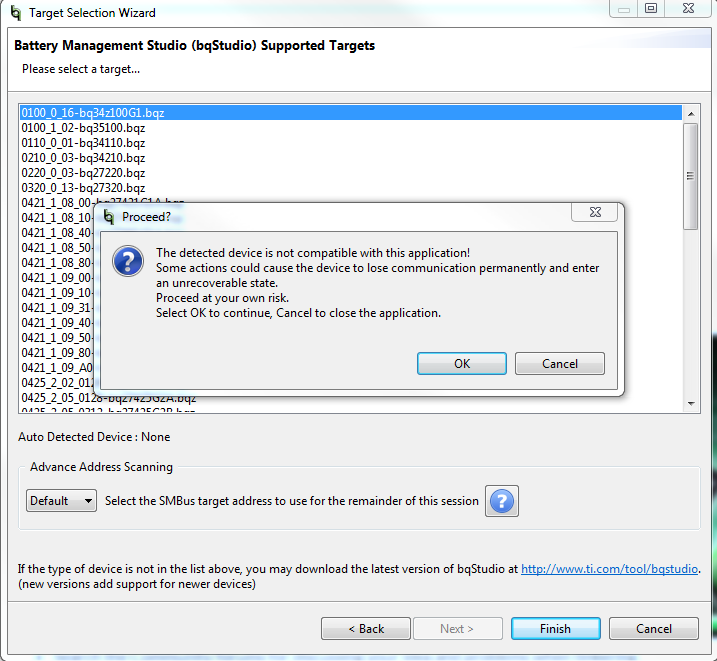This screenshot has height=661, width=717.
Task: Select the 0421_1_08_40 target row
Action: point(57,233)
